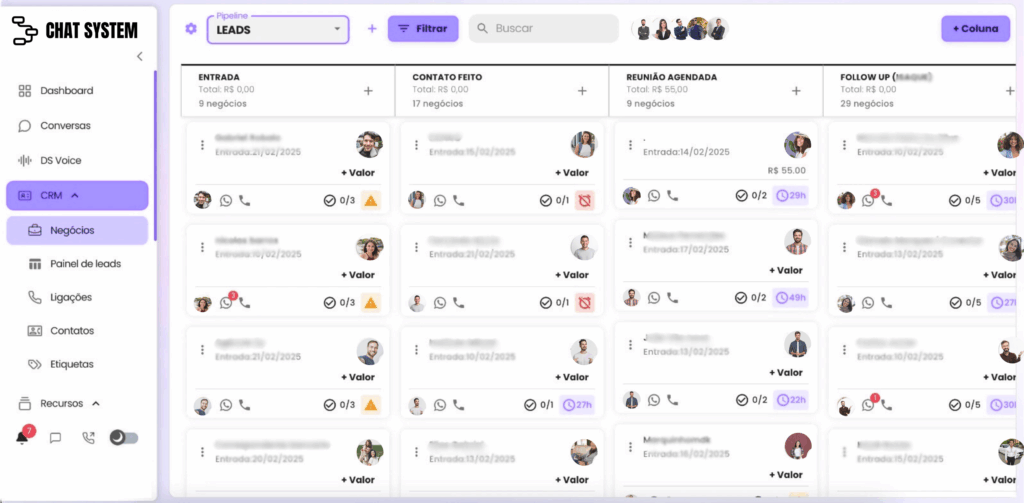This screenshot has width=1024, height=503.
Task: Open the chat bubble icon beside the bell
Action: tap(56, 438)
